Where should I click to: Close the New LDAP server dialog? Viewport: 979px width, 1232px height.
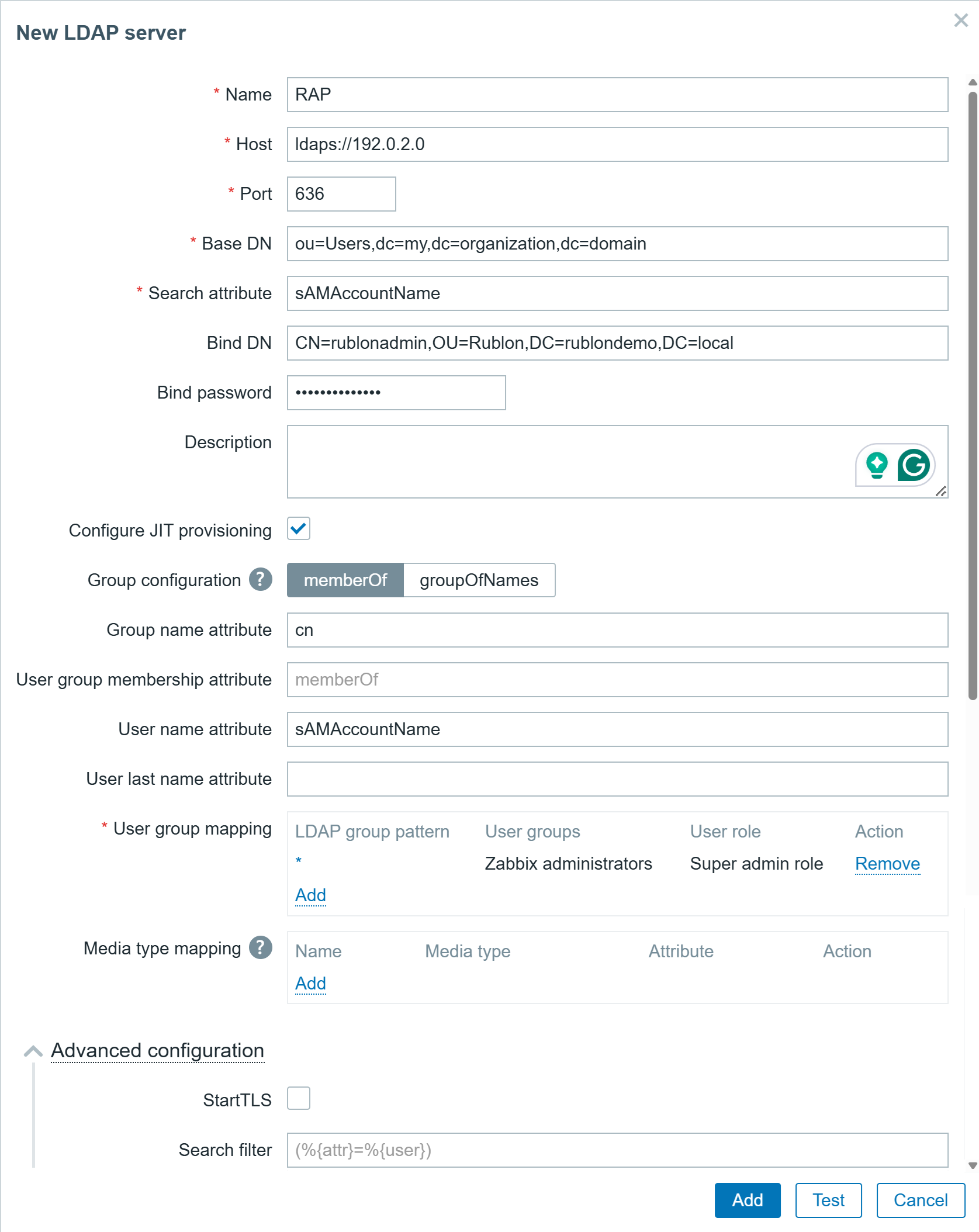click(x=960, y=21)
